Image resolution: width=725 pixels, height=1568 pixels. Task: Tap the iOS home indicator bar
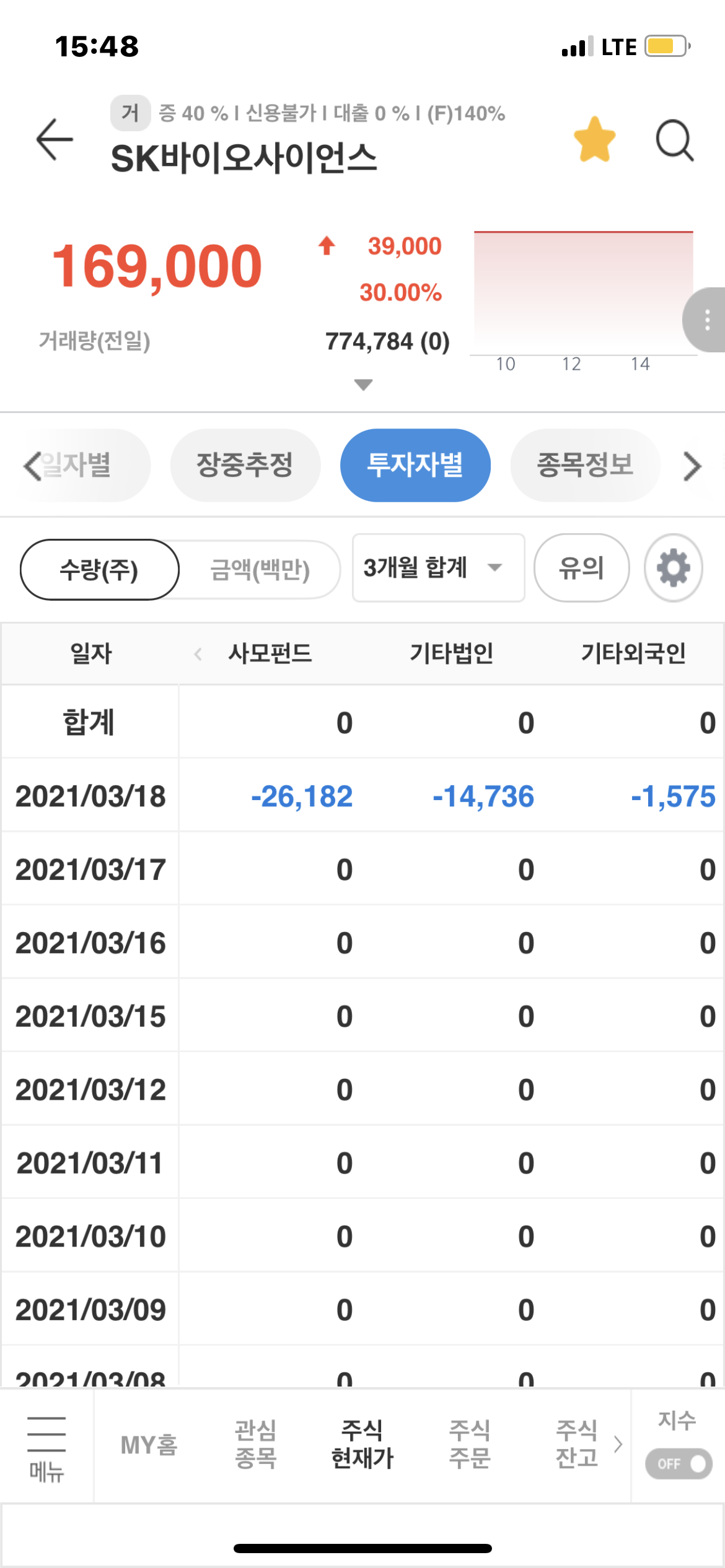point(362,1548)
